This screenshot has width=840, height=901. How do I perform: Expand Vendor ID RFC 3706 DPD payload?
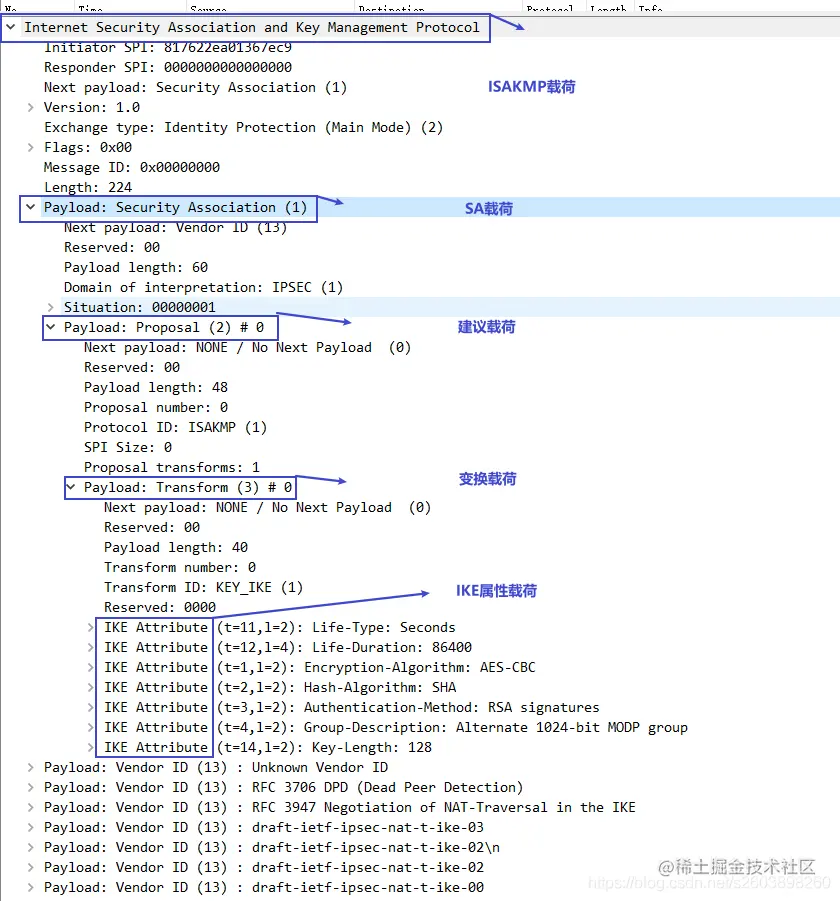pyautogui.click(x=30, y=787)
